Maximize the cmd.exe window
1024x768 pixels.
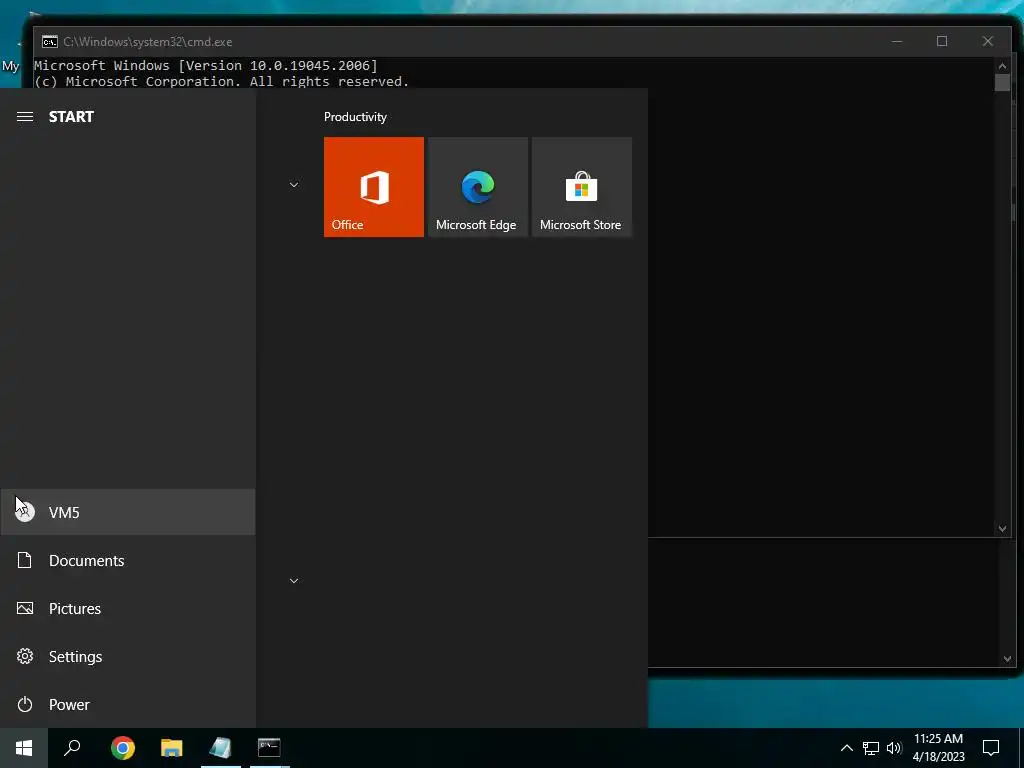point(942,41)
